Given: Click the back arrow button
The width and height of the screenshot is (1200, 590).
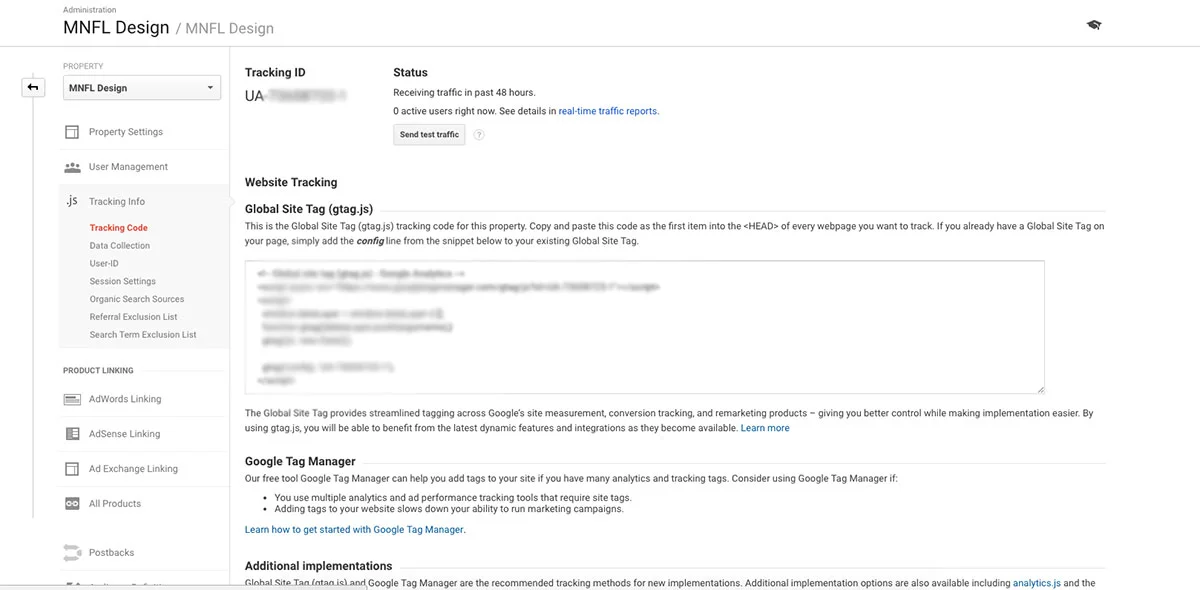Looking at the screenshot, I should click(33, 88).
